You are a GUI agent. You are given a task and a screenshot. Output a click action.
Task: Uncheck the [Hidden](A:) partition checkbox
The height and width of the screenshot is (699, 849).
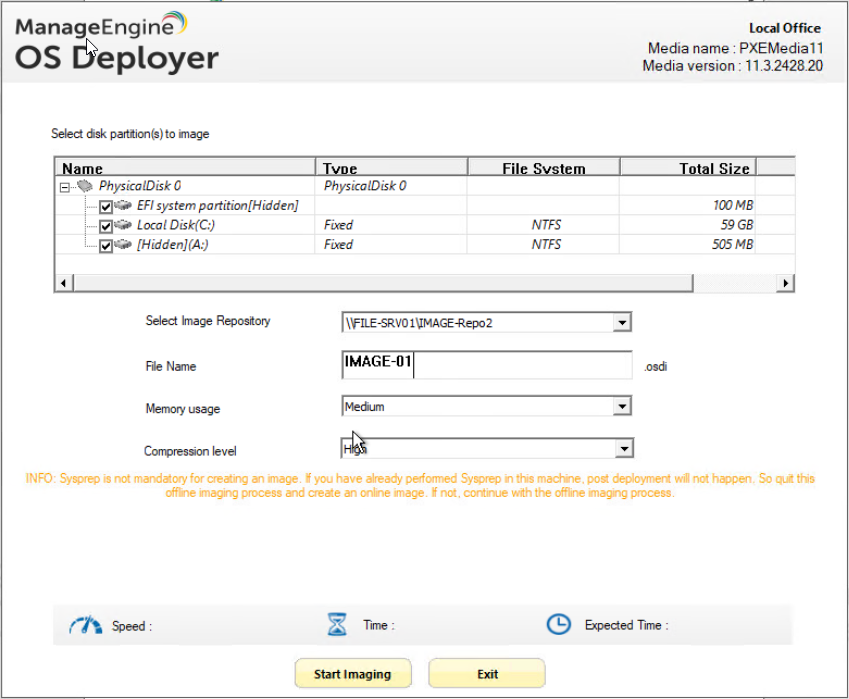106,245
